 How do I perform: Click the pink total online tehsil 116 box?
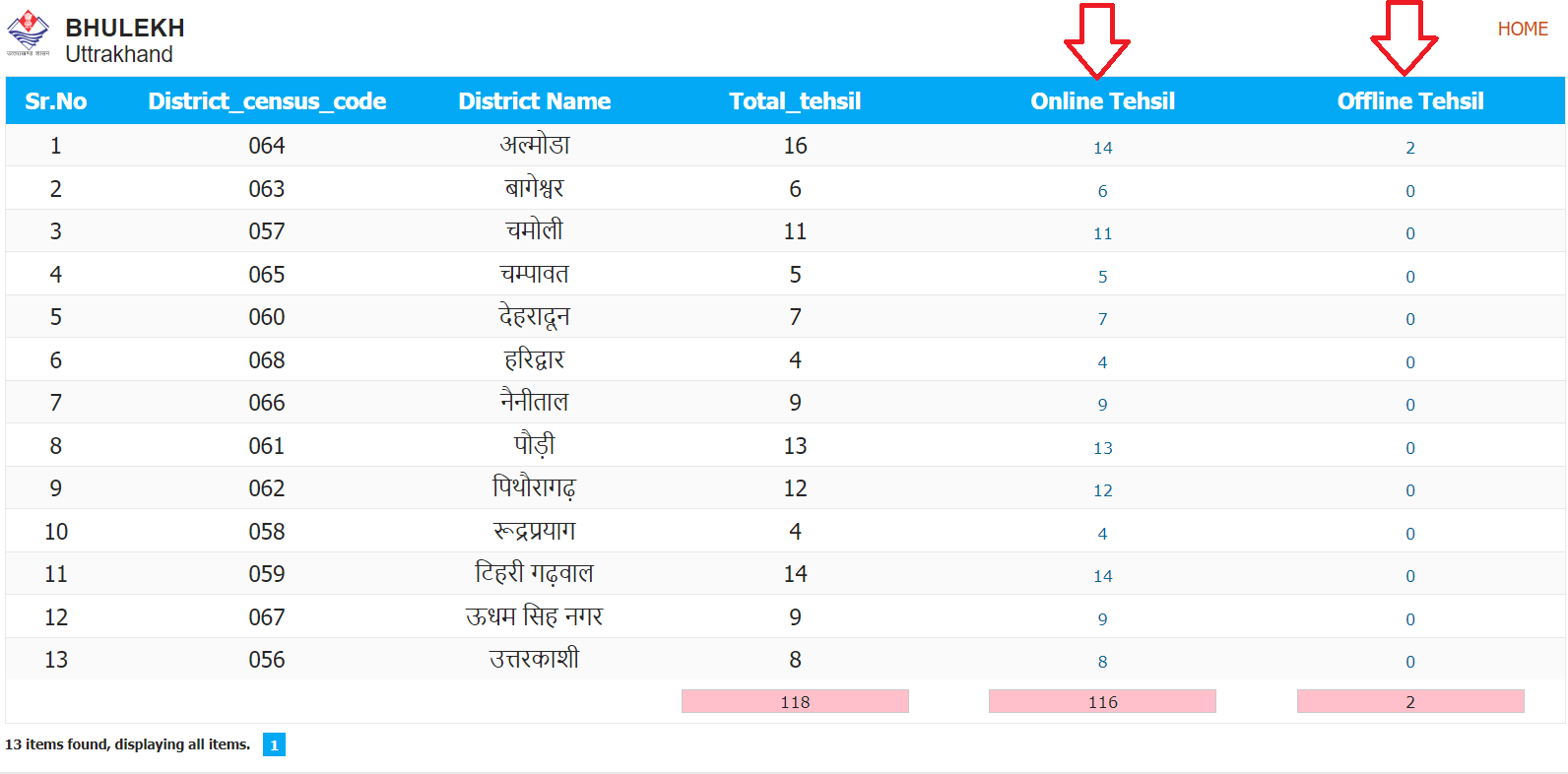[x=1102, y=701]
